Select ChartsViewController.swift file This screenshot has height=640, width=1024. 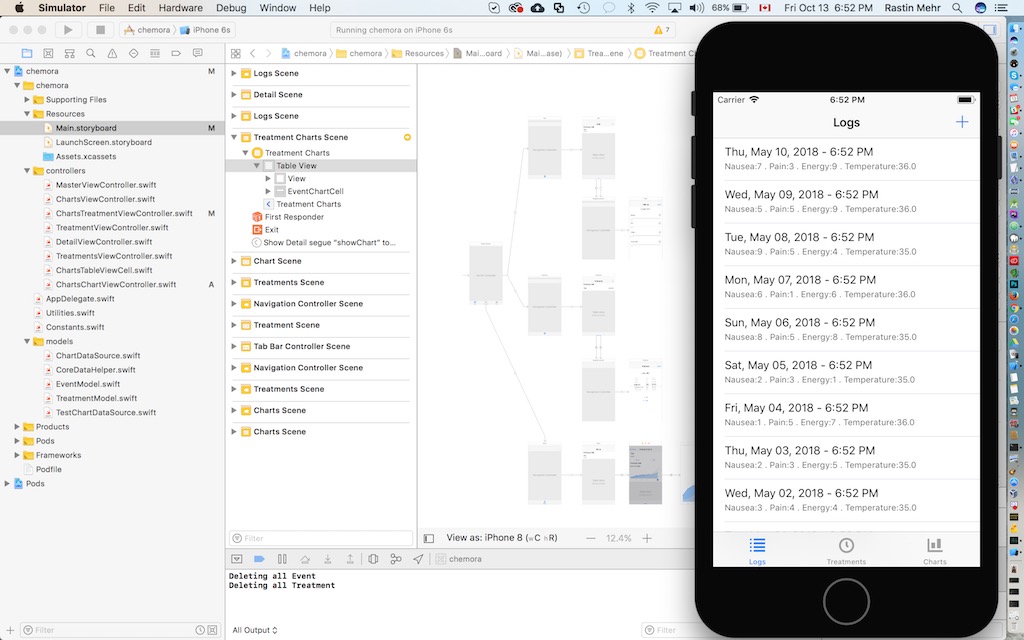click(105, 199)
